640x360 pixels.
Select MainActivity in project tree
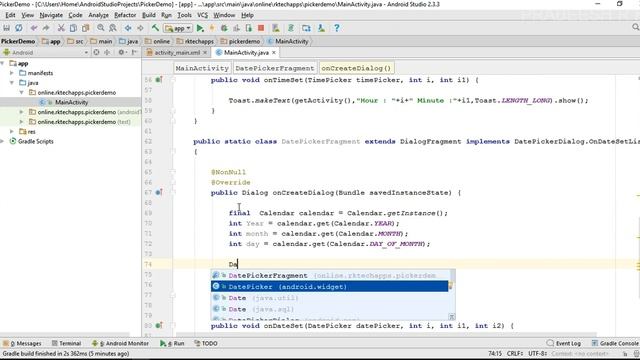click(70, 102)
